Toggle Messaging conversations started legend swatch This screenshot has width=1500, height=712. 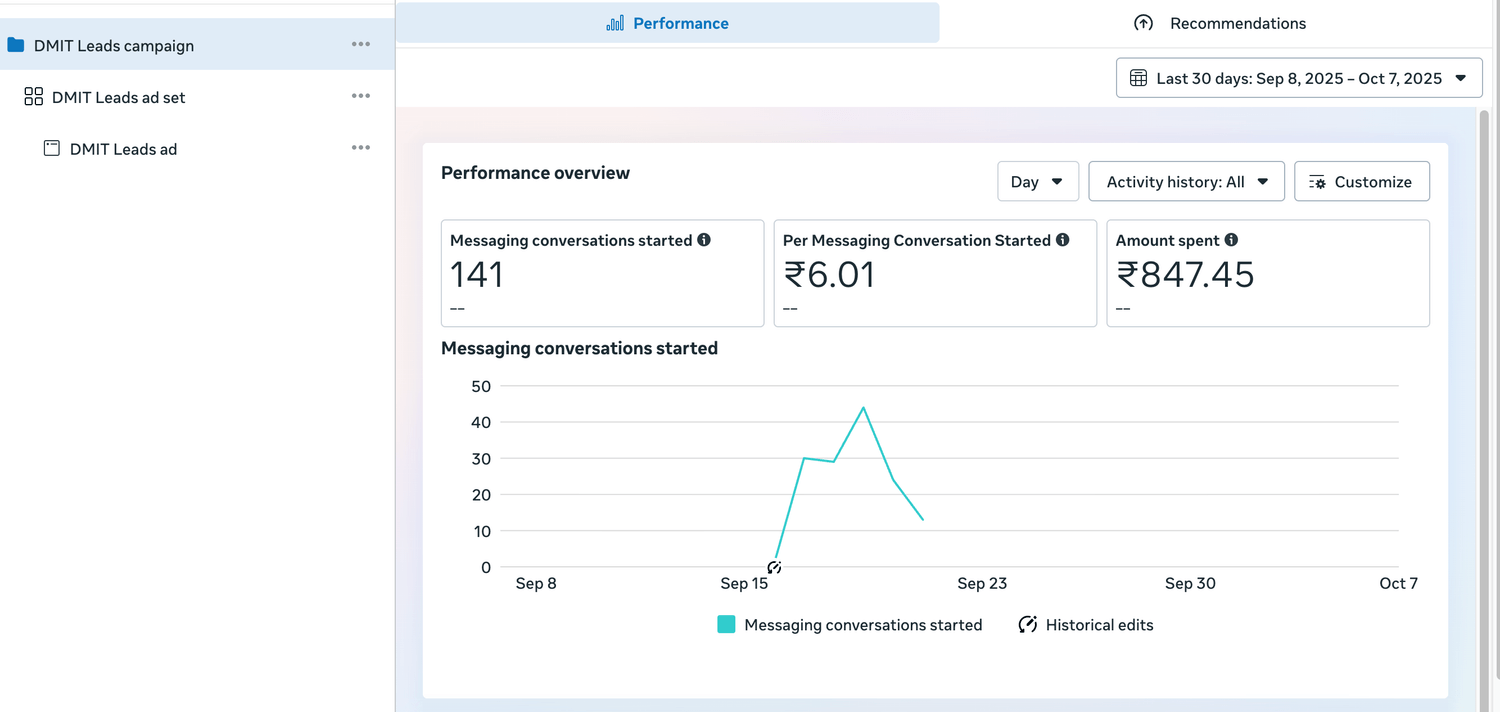726,625
